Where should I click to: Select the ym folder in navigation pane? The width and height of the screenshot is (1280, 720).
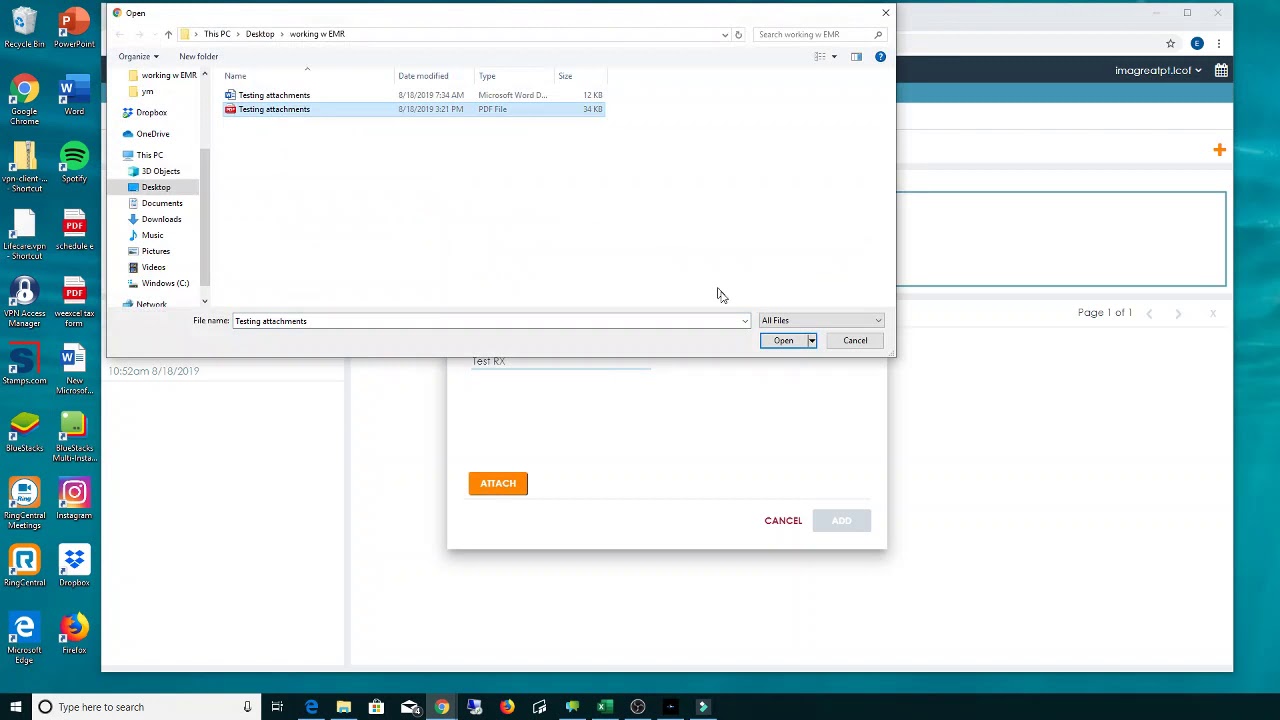[x=147, y=92]
